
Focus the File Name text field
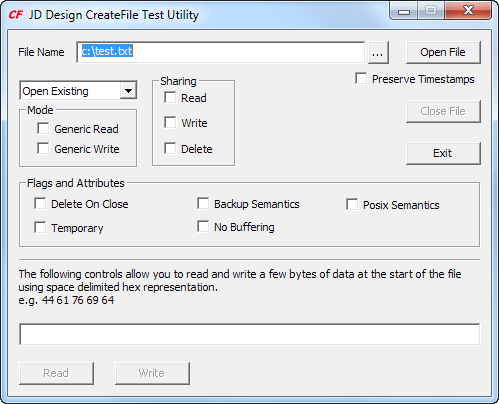221,52
